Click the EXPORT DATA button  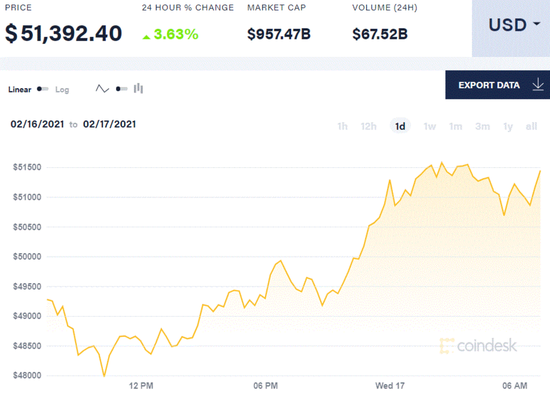pyautogui.click(x=497, y=85)
